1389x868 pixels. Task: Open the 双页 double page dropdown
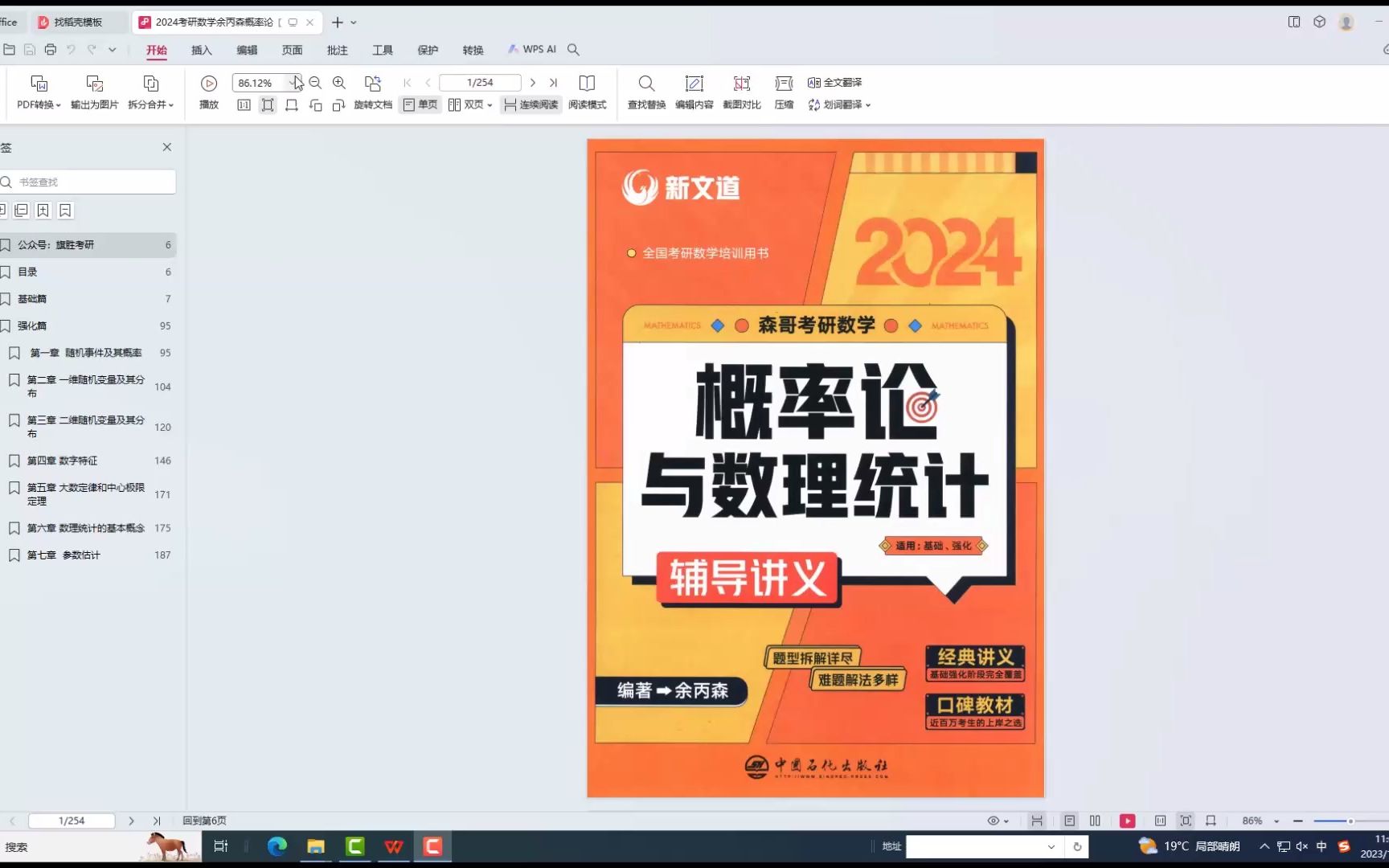pyautogui.click(x=470, y=105)
